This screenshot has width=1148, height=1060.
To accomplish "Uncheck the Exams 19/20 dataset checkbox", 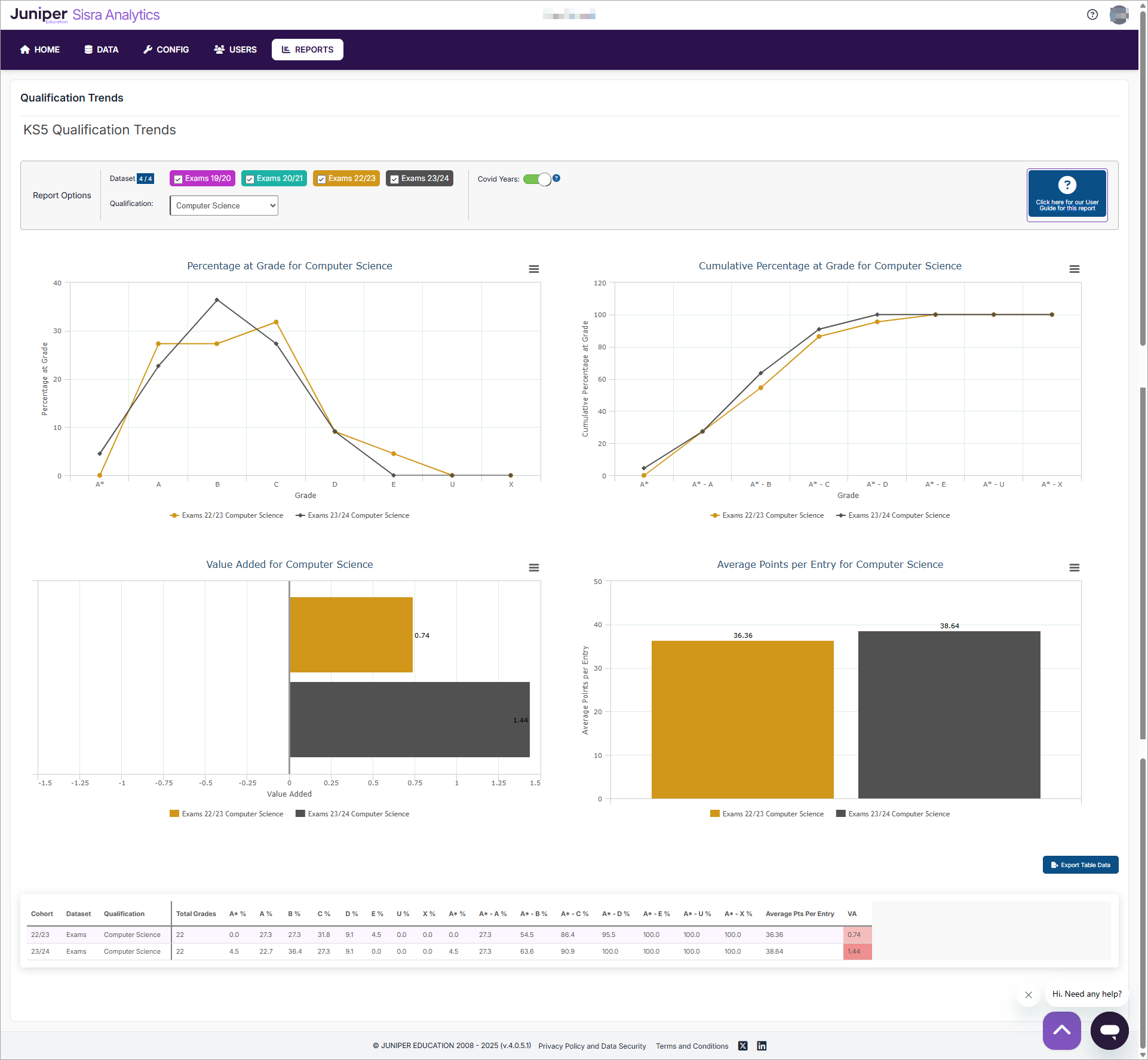I will coord(178,179).
